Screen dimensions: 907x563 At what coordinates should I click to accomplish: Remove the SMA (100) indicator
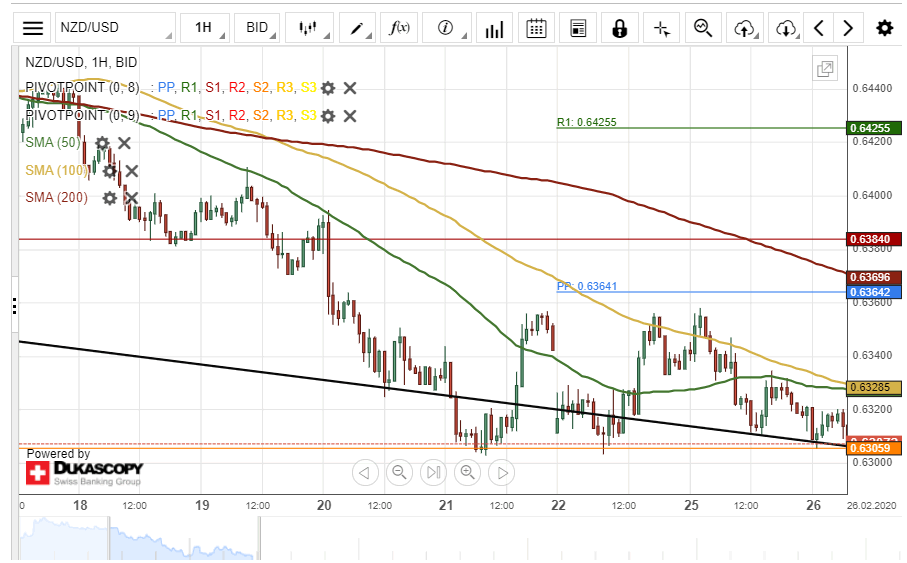click(131, 171)
